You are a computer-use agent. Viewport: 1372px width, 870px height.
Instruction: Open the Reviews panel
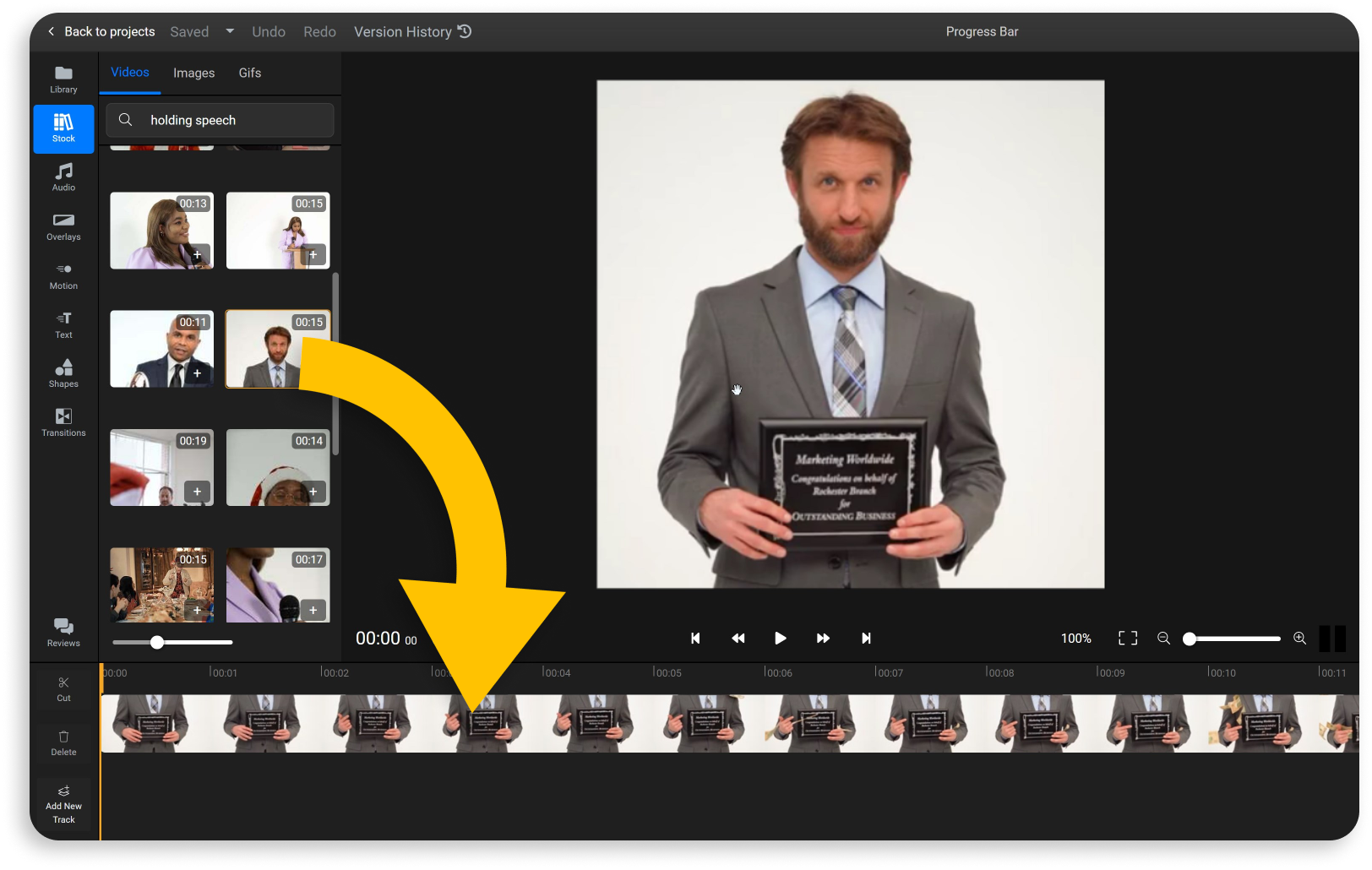pyautogui.click(x=63, y=632)
